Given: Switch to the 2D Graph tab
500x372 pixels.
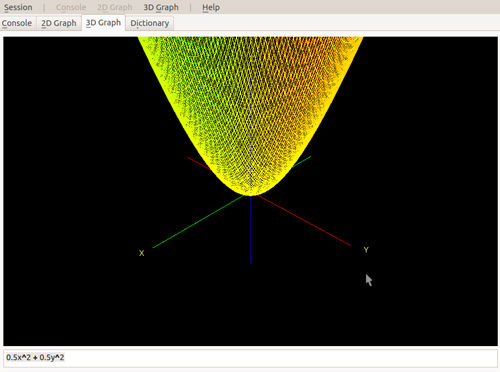Looking at the screenshot, I should pyautogui.click(x=59, y=23).
